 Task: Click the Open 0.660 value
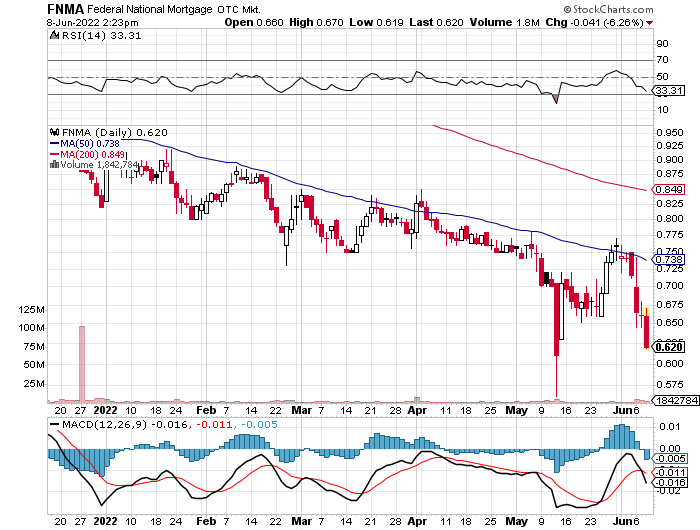[254, 22]
